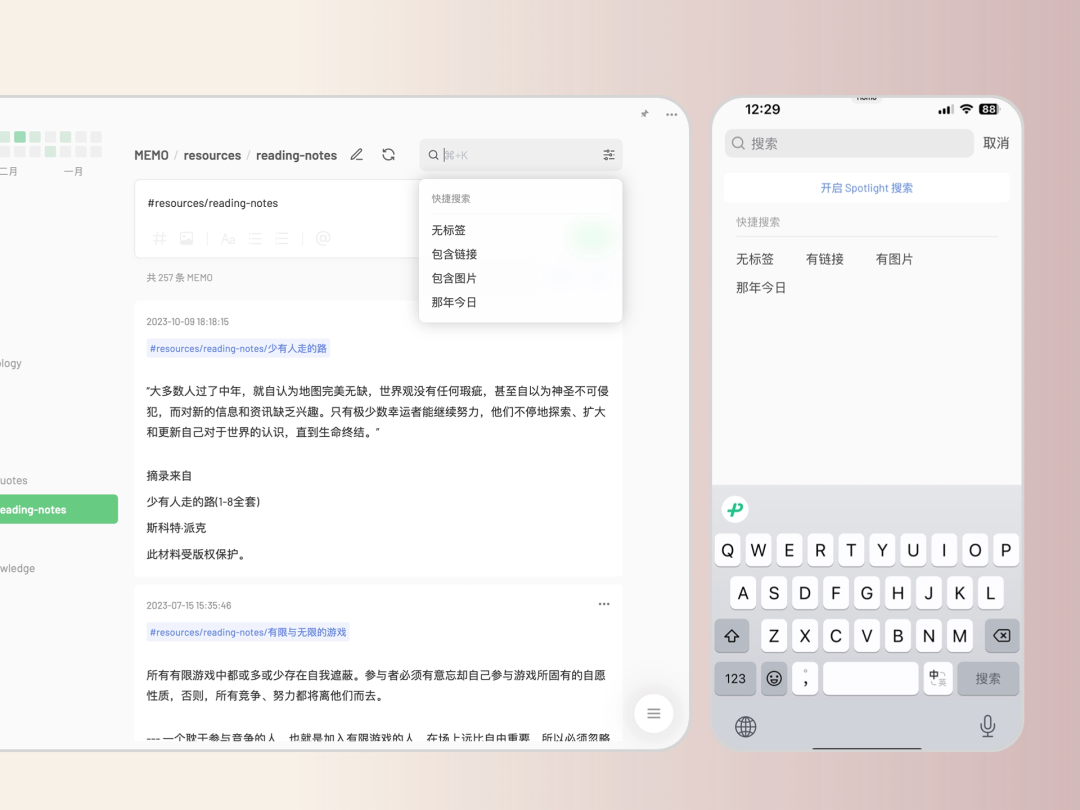The height and width of the screenshot is (810, 1080).
Task: Click the dark green heatmap cell
Action: point(20,137)
